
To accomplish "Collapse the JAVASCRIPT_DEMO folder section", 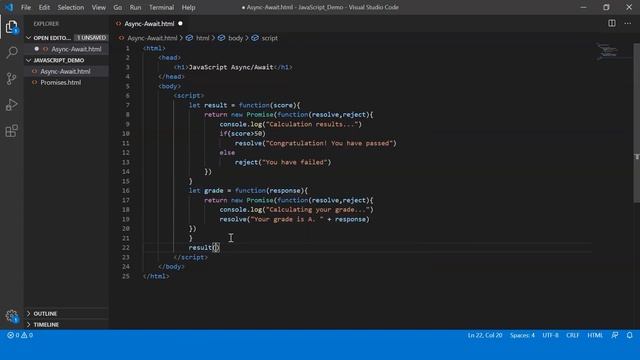I will pyautogui.click(x=29, y=60).
